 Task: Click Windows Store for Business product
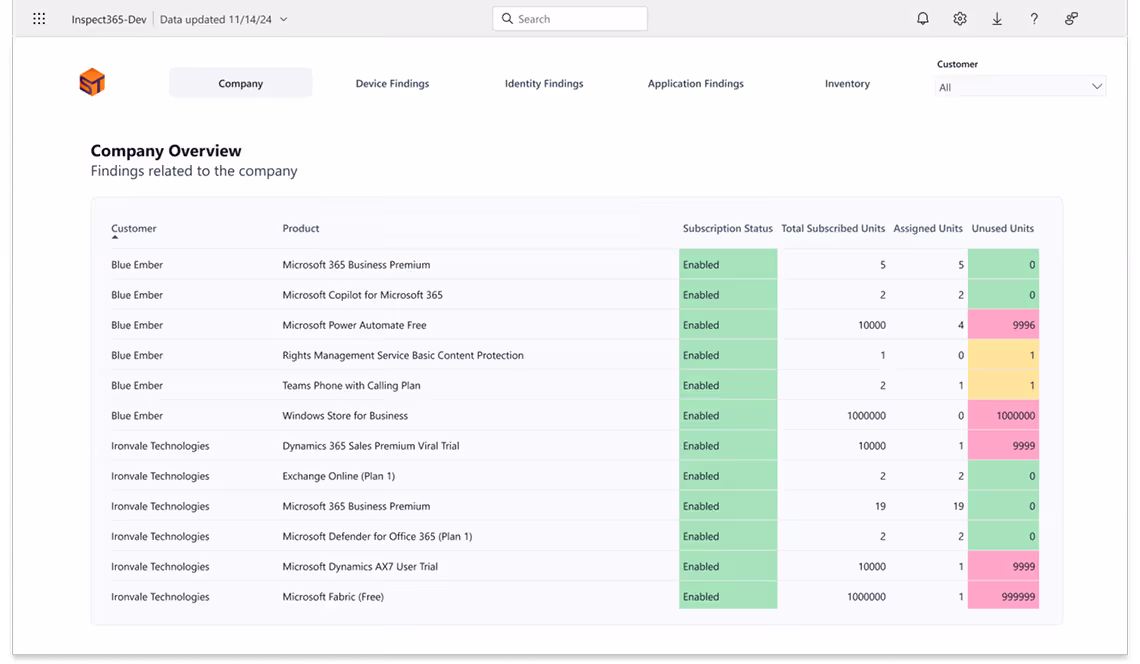pyautogui.click(x=345, y=415)
